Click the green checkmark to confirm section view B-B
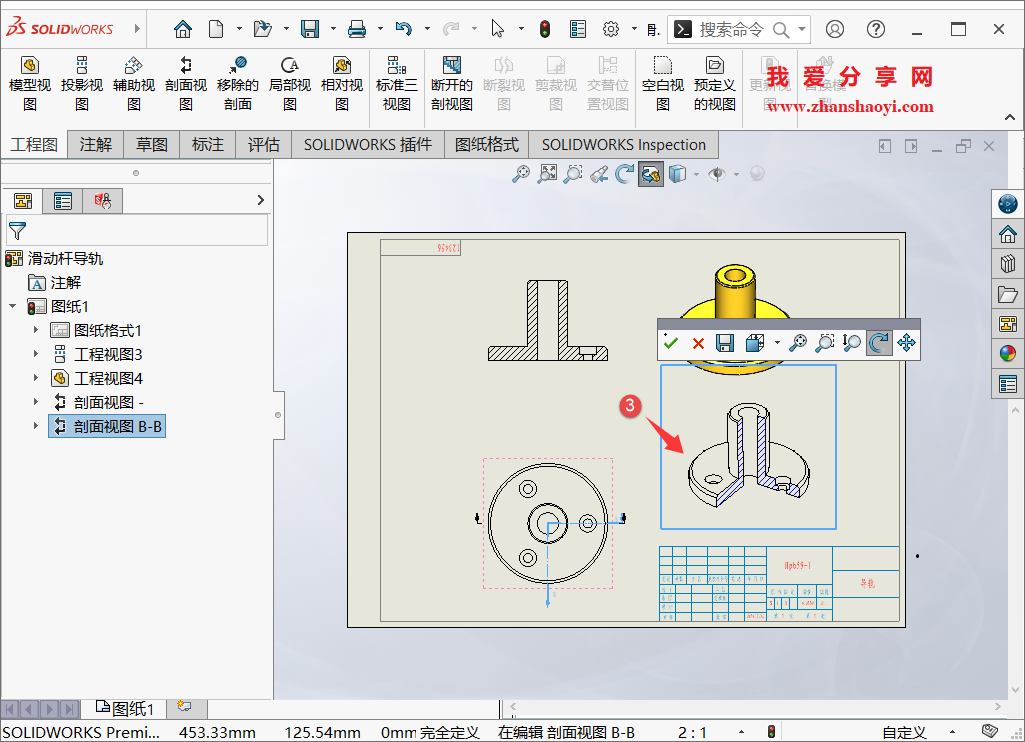Image resolution: width=1025 pixels, height=742 pixels. pyautogui.click(x=671, y=343)
